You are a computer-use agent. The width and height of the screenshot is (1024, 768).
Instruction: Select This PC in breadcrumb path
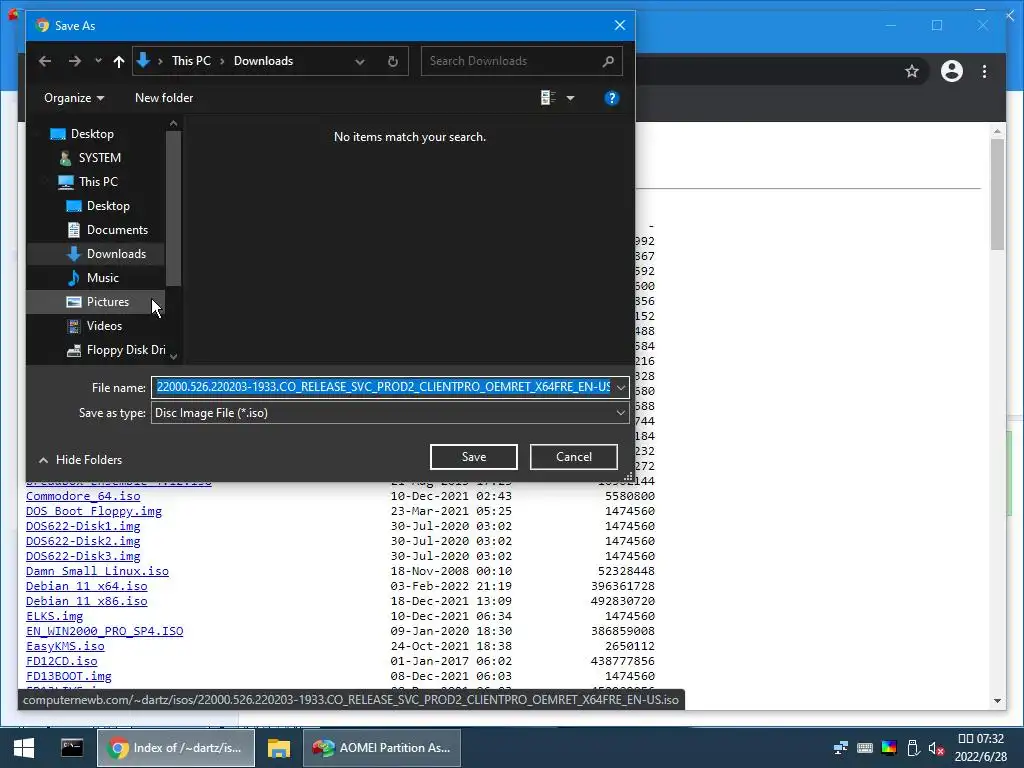point(191,61)
